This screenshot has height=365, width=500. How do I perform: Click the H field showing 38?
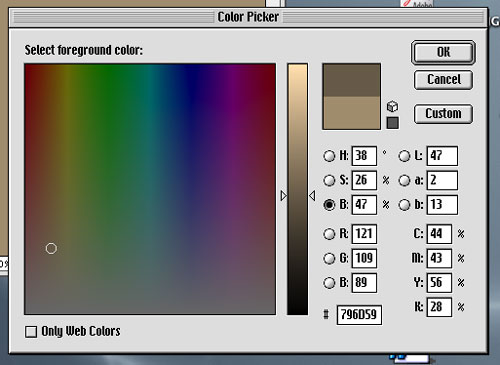[x=364, y=156]
